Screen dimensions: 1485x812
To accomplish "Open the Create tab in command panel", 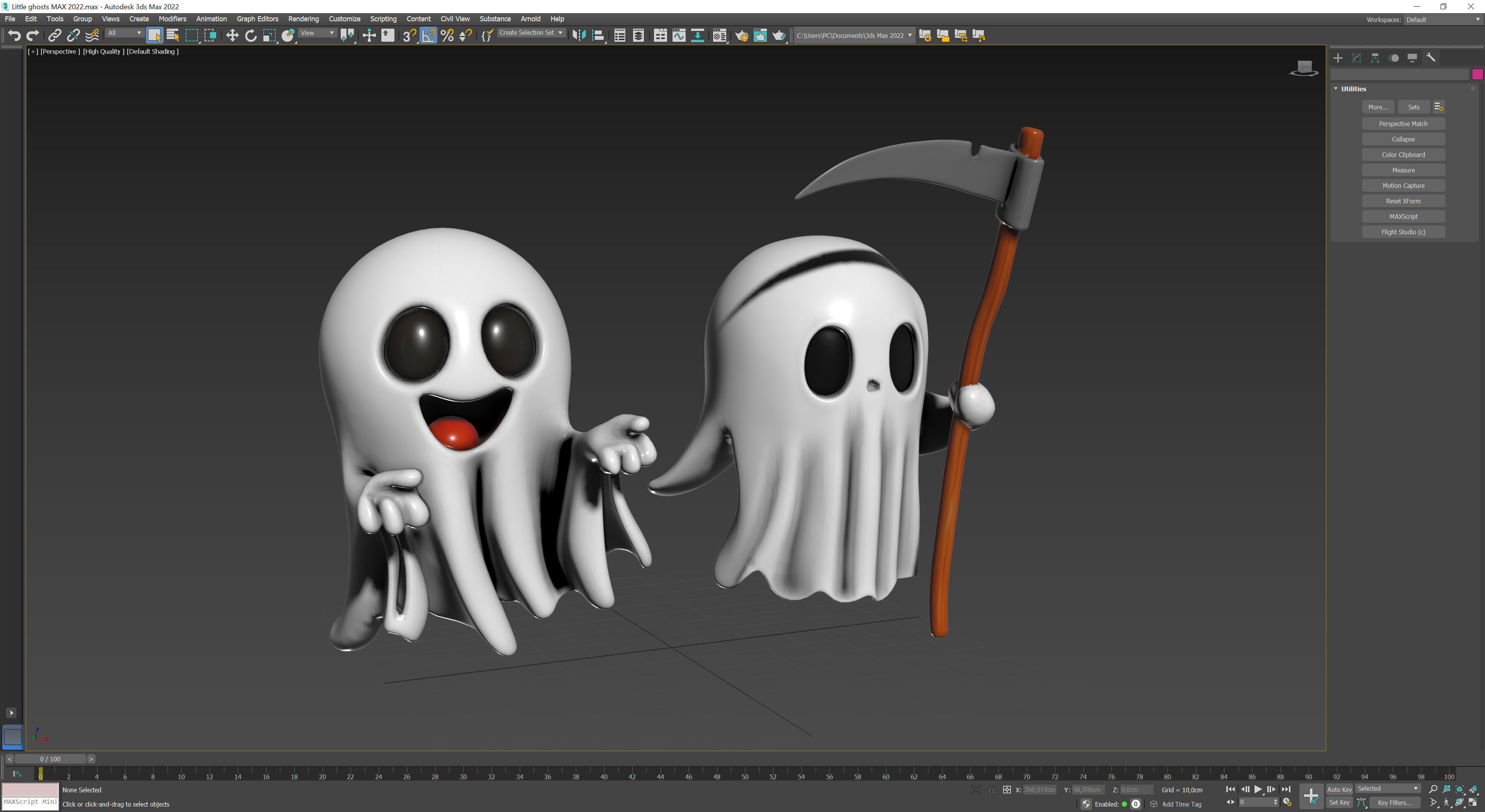I will click(1338, 58).
